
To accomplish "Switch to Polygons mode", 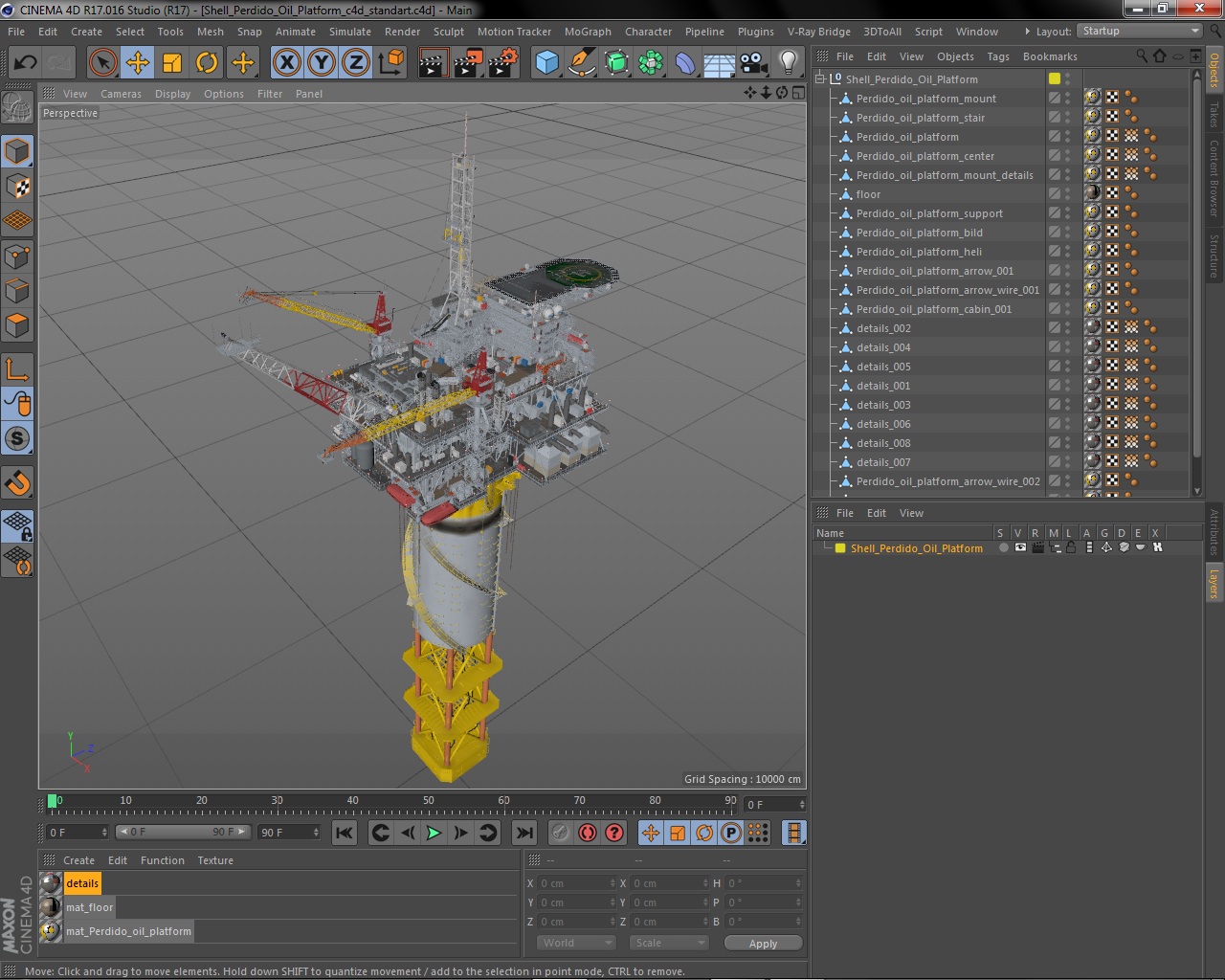I will pos(17,325).
